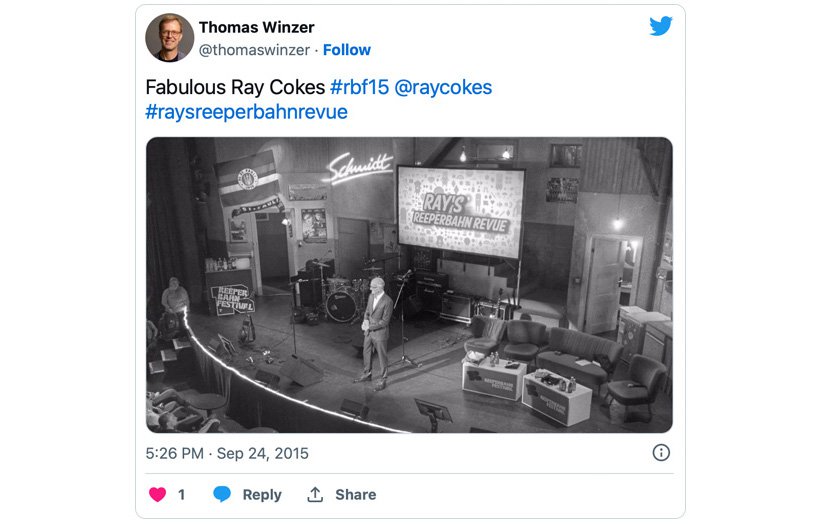Click the man standing on stage in photo

(376, 334)
